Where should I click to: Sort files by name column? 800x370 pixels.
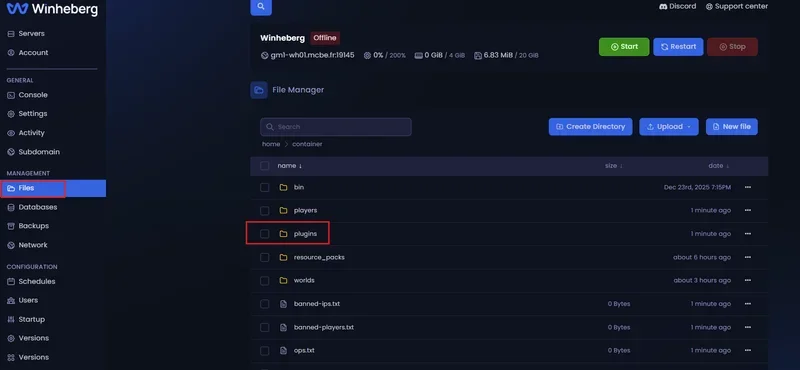click(289, 166)
